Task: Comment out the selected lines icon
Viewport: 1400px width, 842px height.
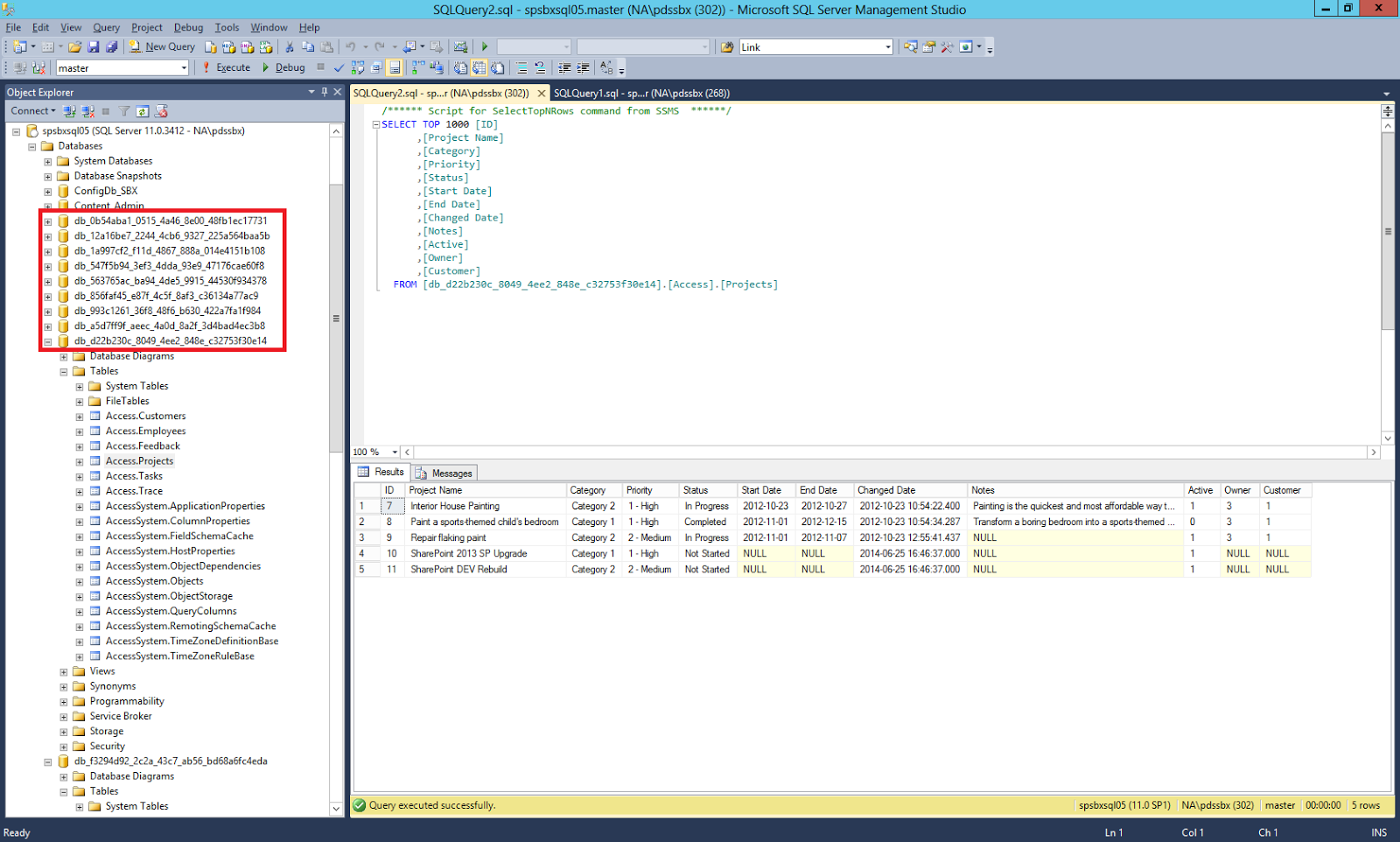Action: tap(521, 68)
